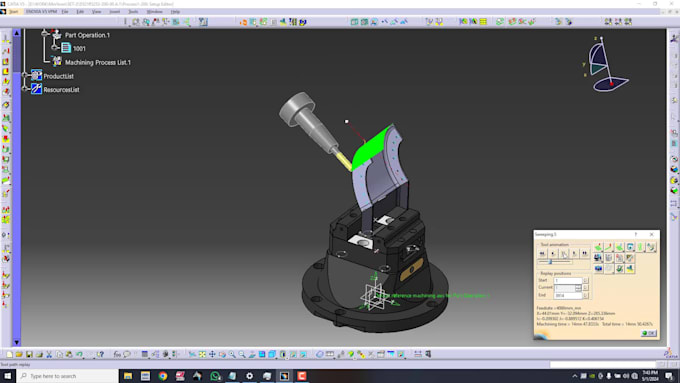
Task: Click the pick button next to End field
Action: click(x=585, y=295)
